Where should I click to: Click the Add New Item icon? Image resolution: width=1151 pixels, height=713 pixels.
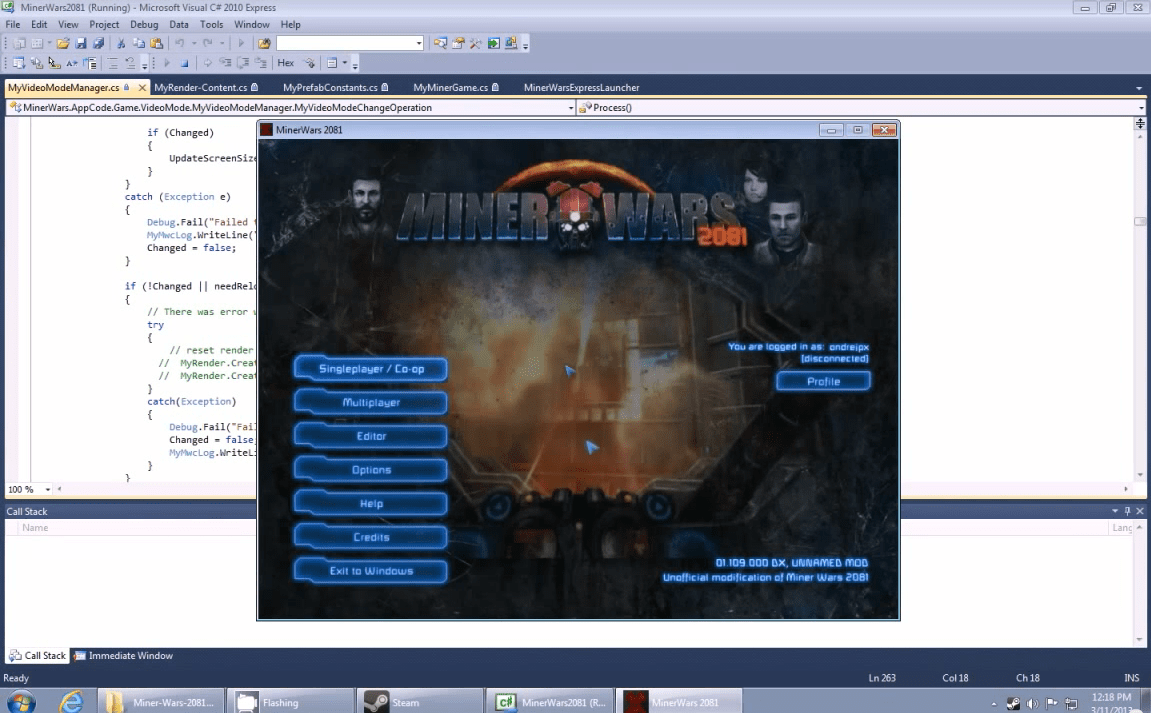pos(37,43)
